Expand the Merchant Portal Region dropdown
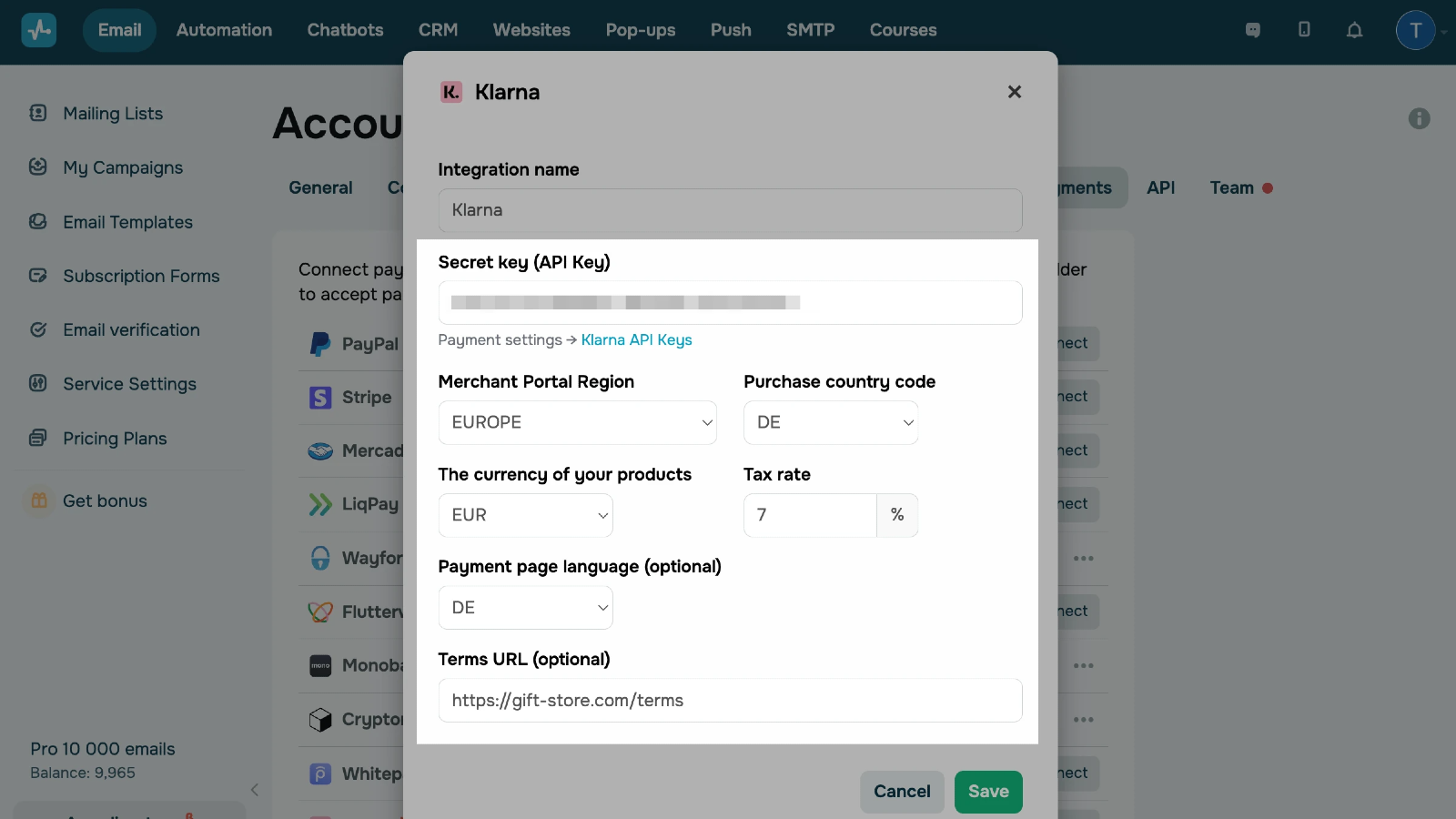1456x819 pixels. point(577,423)
